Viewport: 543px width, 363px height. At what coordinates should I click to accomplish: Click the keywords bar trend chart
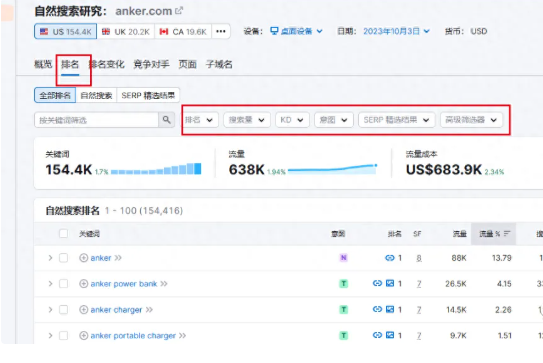pyautogui.click(x=156, y=169)
